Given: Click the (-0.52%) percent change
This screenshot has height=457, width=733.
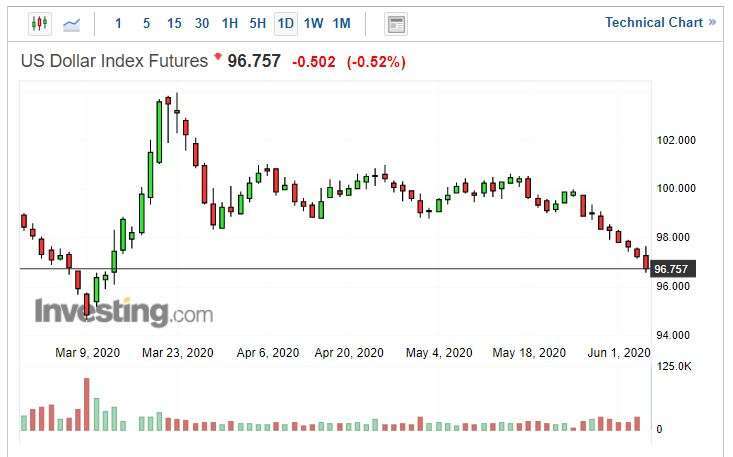Looking at the screenshot, I should point(376,62).
